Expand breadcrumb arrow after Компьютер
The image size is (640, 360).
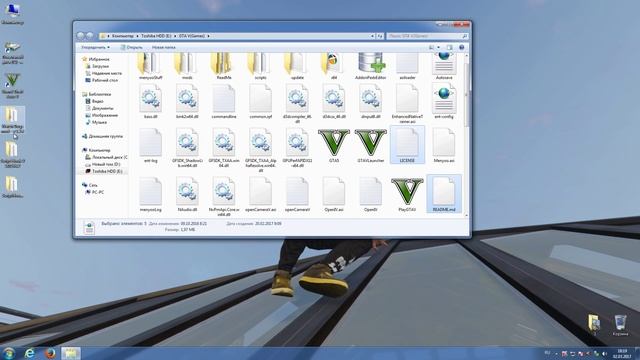click(x=138, y=36)
